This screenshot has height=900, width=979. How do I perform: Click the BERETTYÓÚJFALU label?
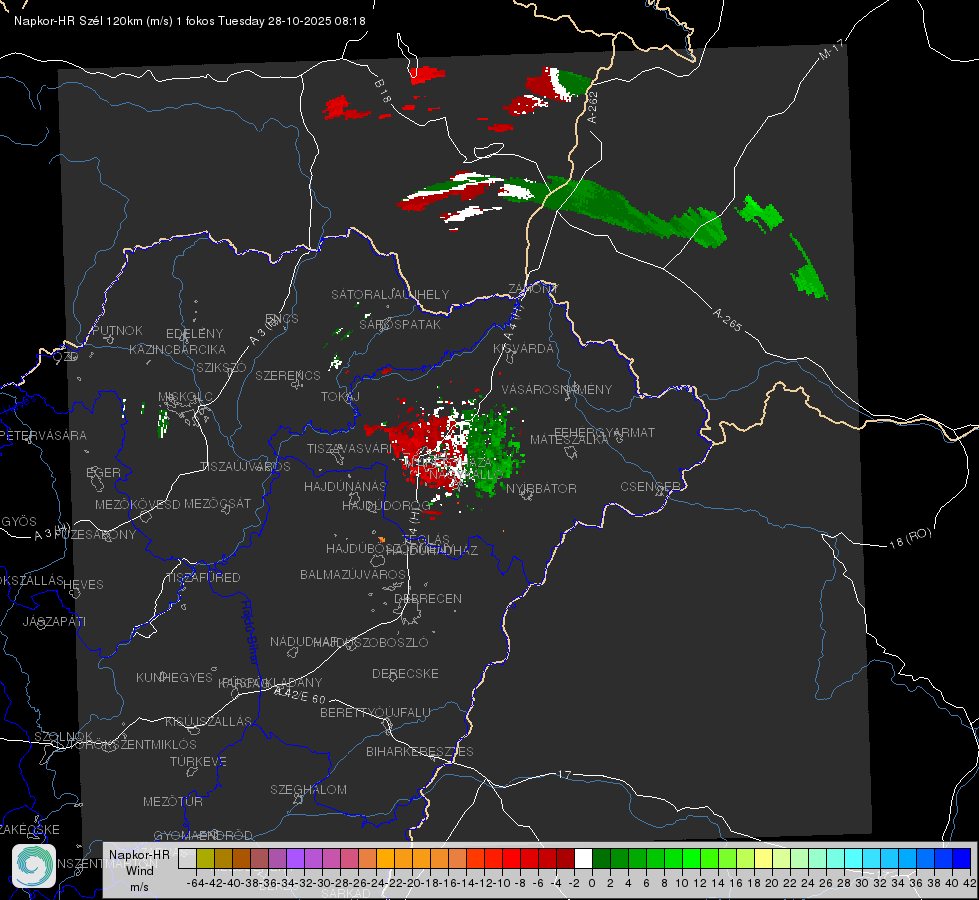pyautogui.click(x=375, y=712)
